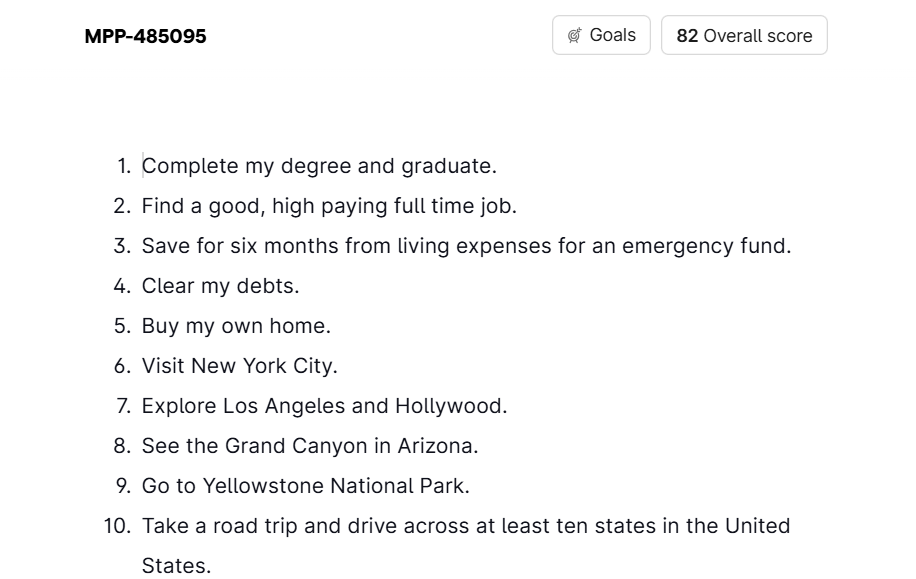Click the line 'Complete my degree and graduate.'
Screen dimensions: 916x579
click(319, 166)
